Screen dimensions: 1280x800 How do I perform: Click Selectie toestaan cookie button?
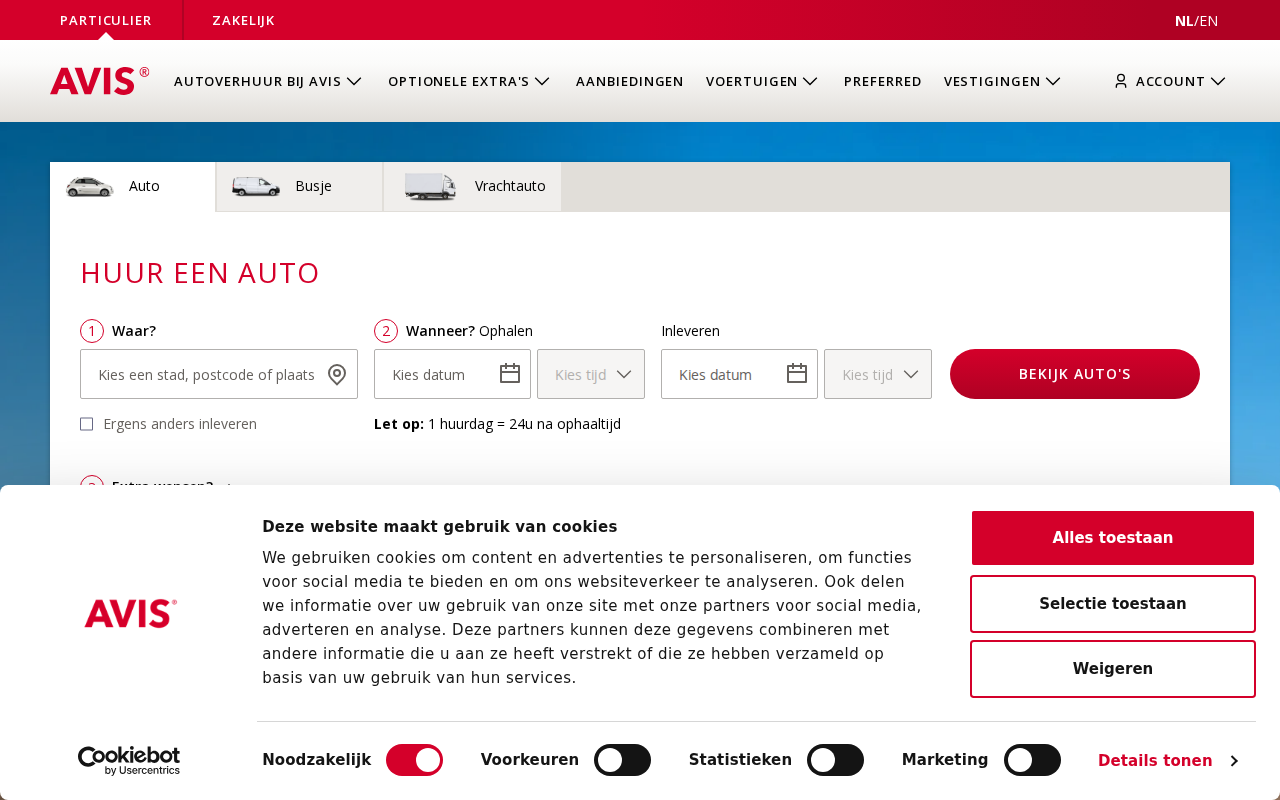(x=1113, y=604)
